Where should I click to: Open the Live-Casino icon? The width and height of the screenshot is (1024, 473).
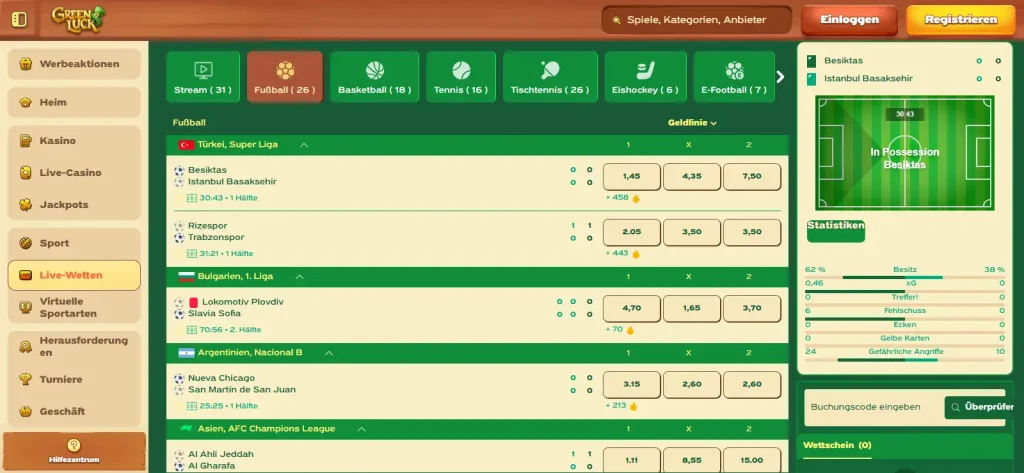click(x=25, y=172)
